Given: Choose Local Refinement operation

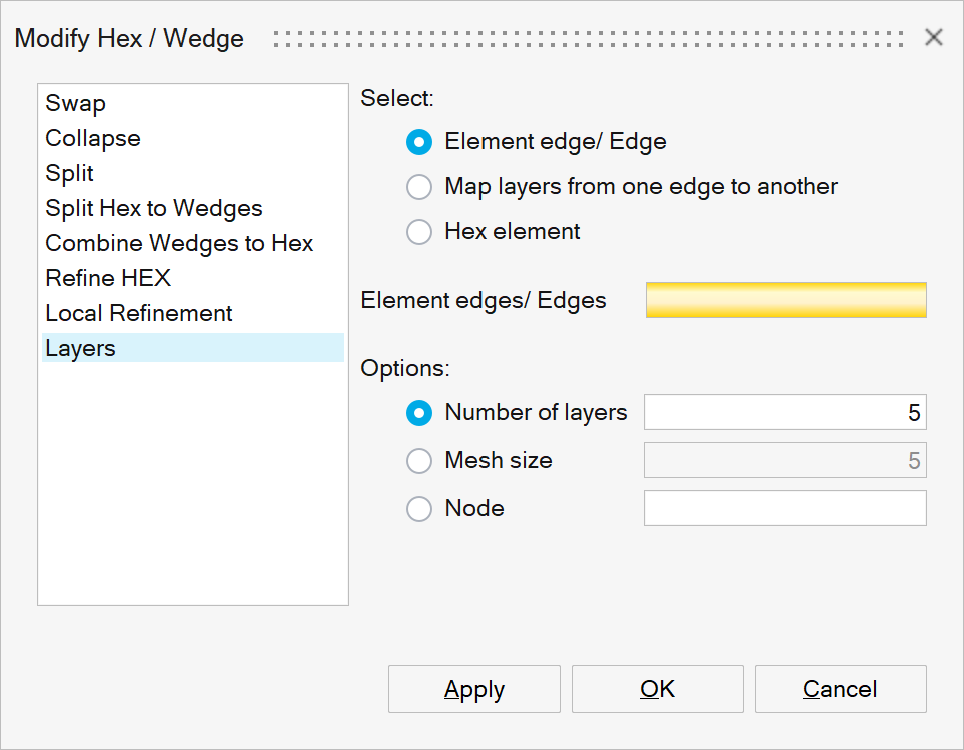Looking at the screenshot, I should click(x=139, y=313).
